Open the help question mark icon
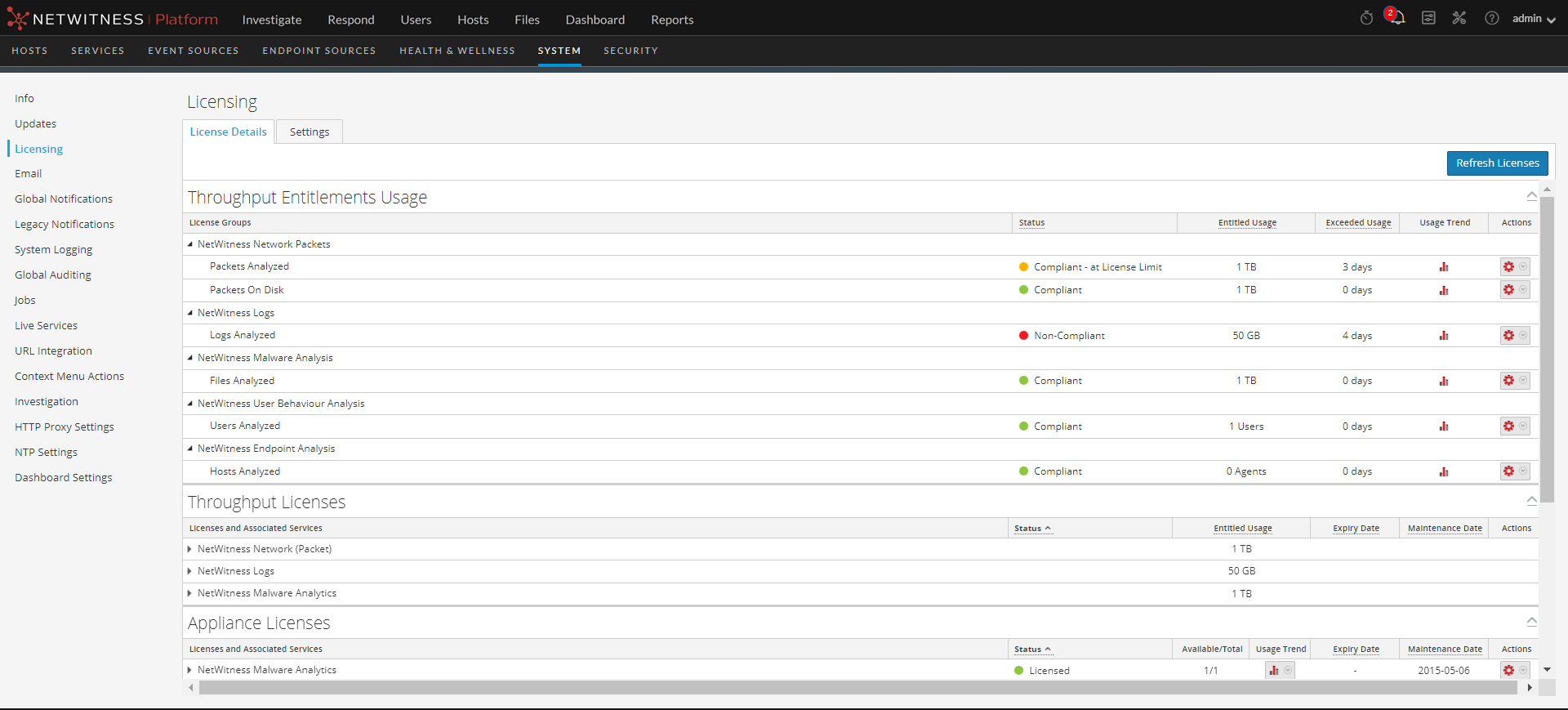This screenshot has height=710, width=1568. pyautogui.click(x=1491, y=18)
